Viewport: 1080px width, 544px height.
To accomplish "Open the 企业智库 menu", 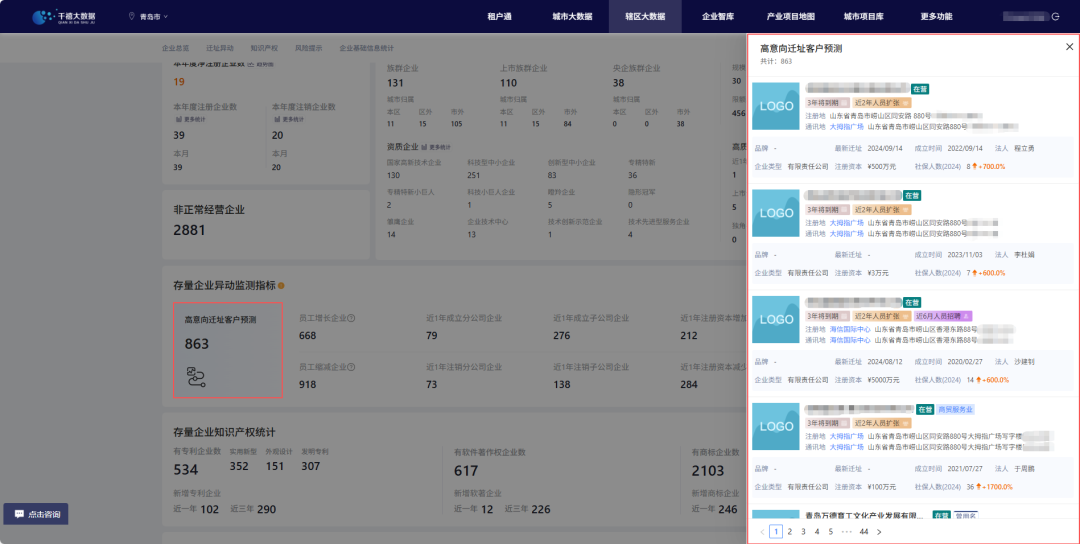I will pos(718,17).
